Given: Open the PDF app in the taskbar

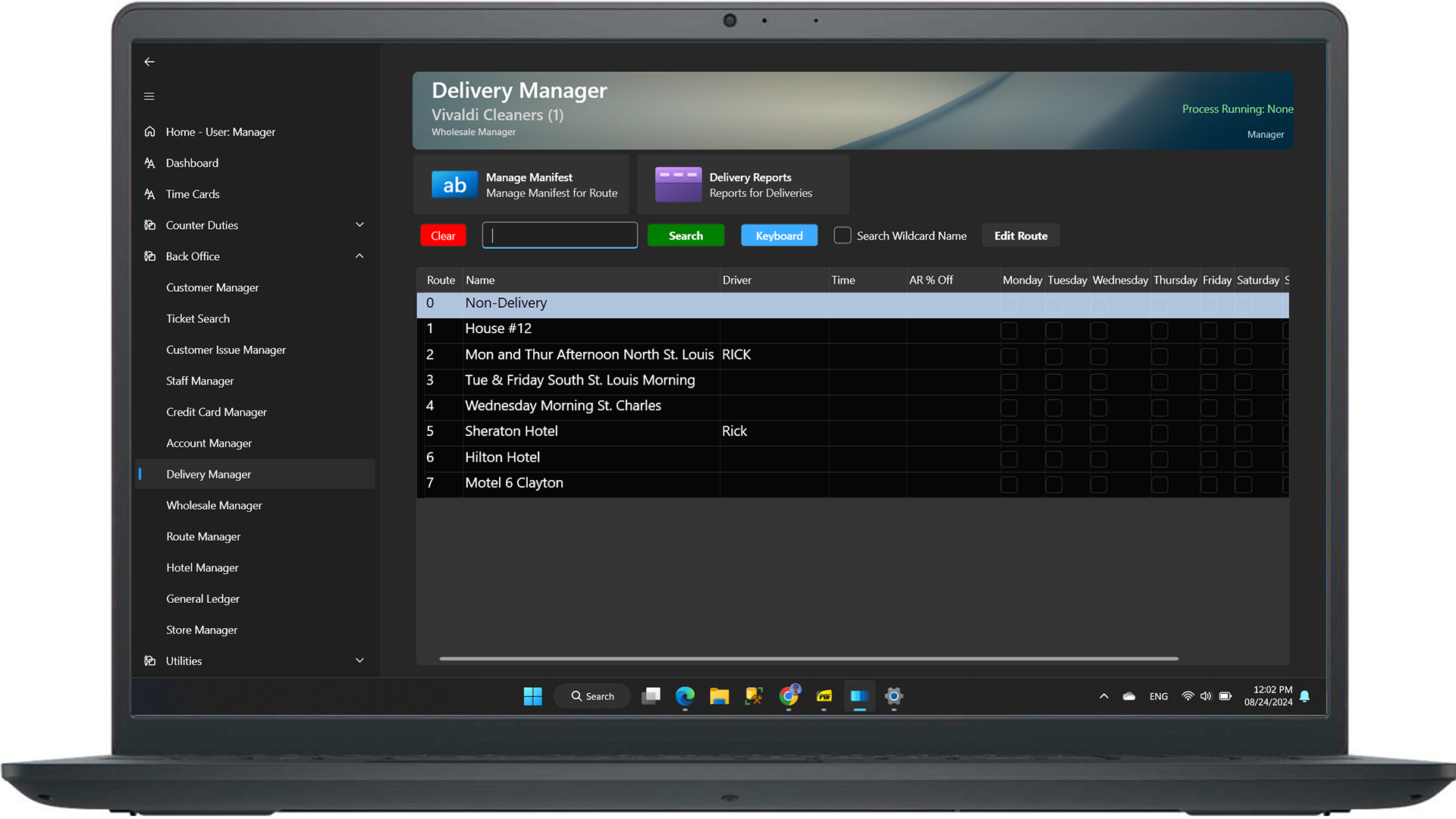Looking at the screenshot, I should coord(824,696).
